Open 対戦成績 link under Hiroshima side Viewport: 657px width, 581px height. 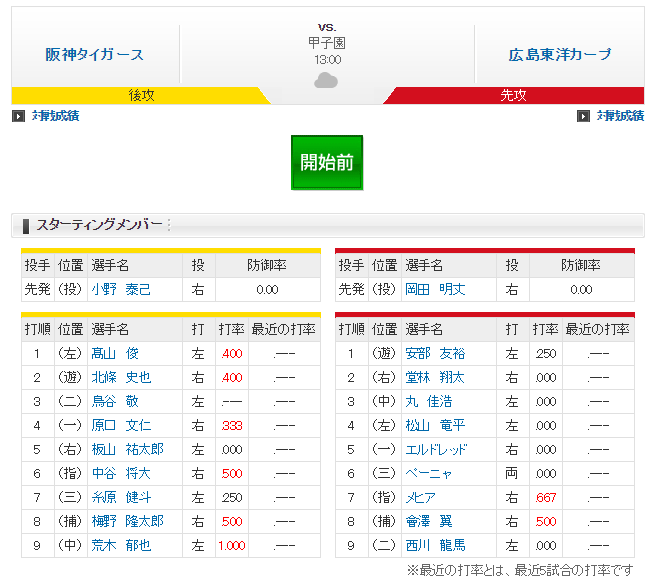pyautogui.click(x=621, y=116)
